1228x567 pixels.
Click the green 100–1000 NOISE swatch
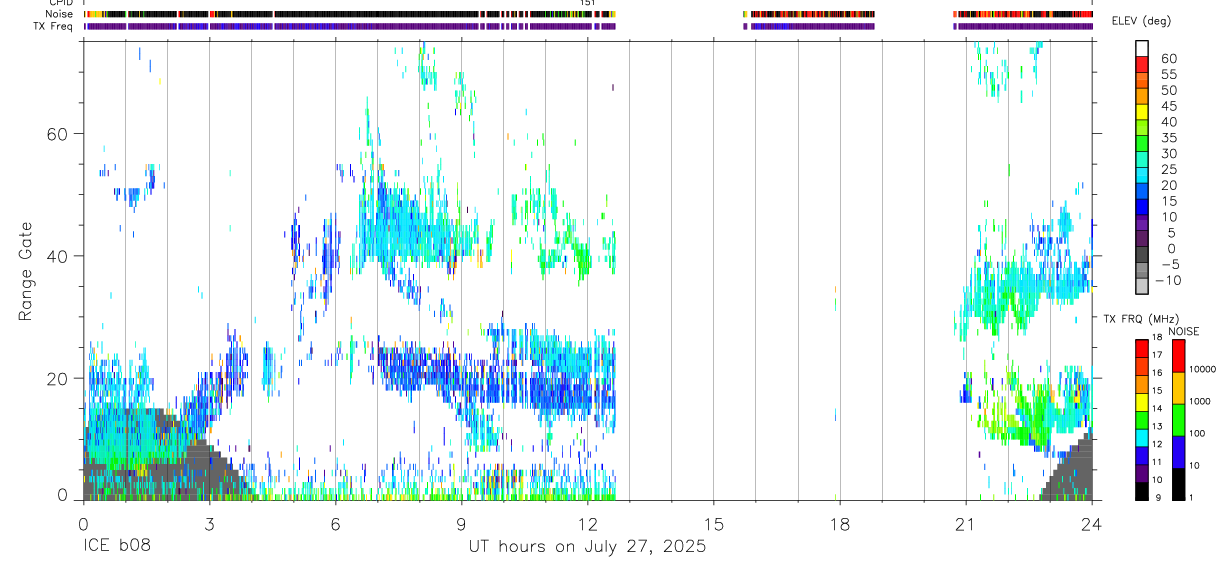point(1178,420)
